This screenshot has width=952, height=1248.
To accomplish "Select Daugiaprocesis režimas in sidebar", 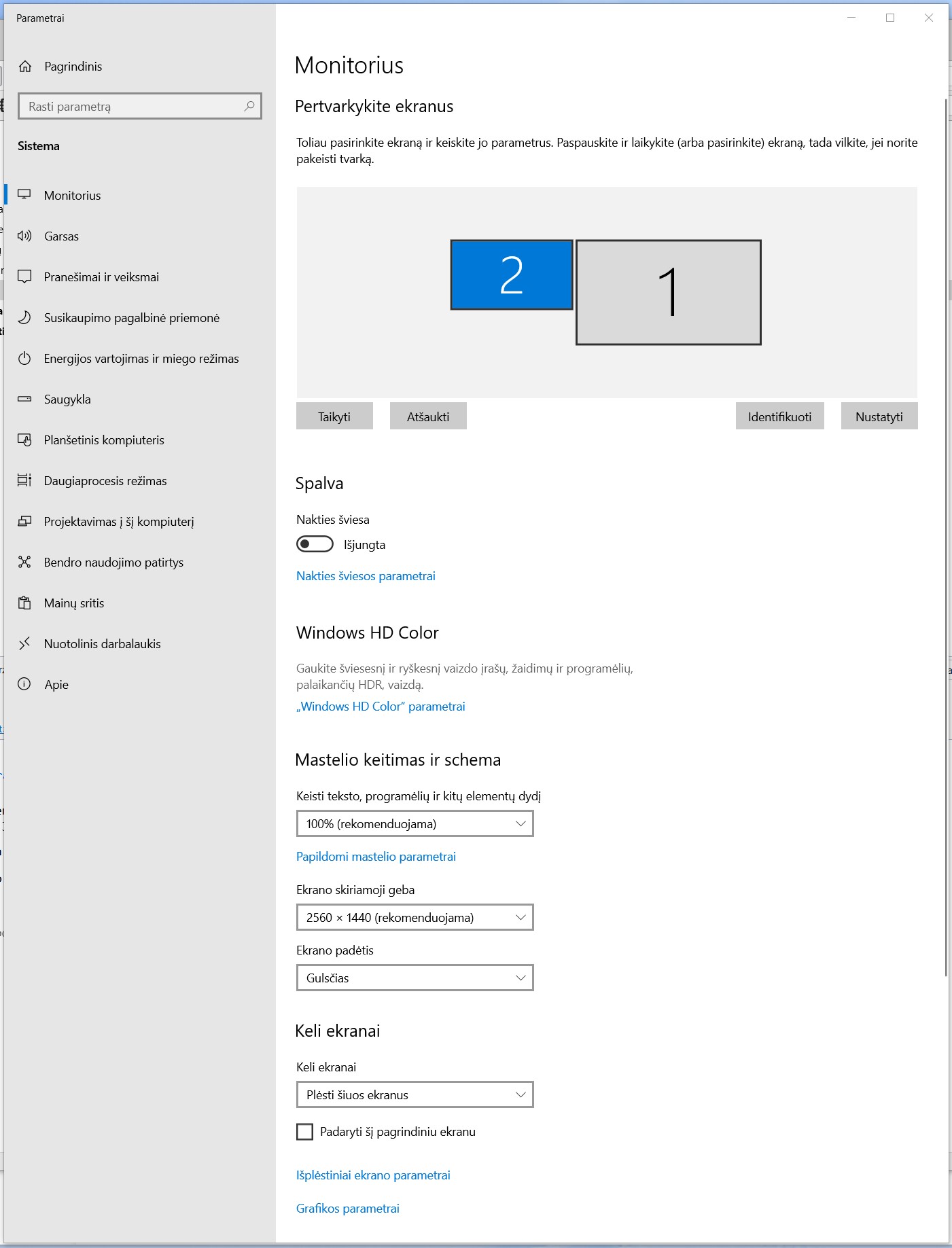I will (105, 481).
